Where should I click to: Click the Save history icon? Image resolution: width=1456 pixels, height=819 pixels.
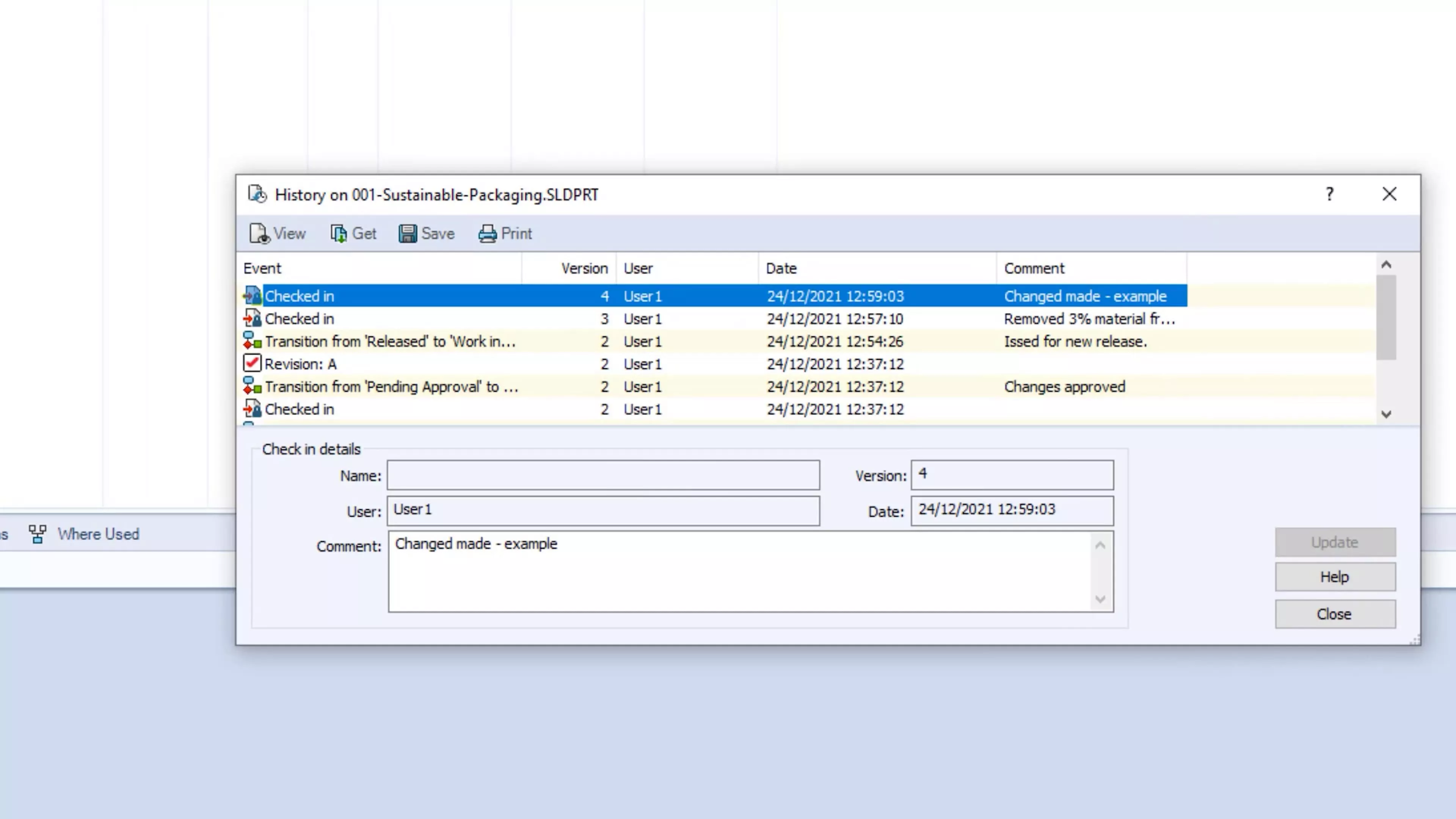tap(407, 234)
